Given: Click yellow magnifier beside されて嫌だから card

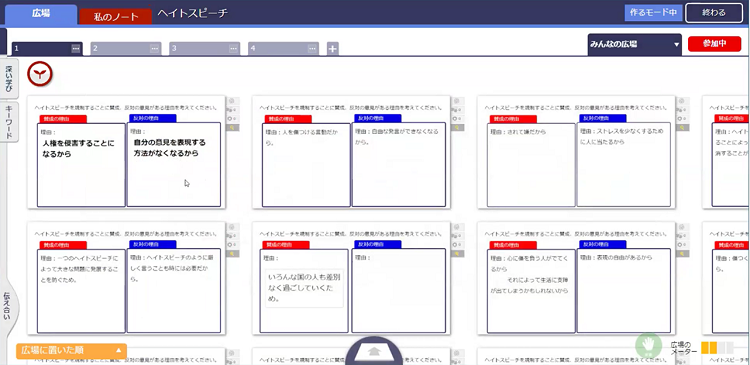Looking at the screenshot, I should (x=683, y=127).
